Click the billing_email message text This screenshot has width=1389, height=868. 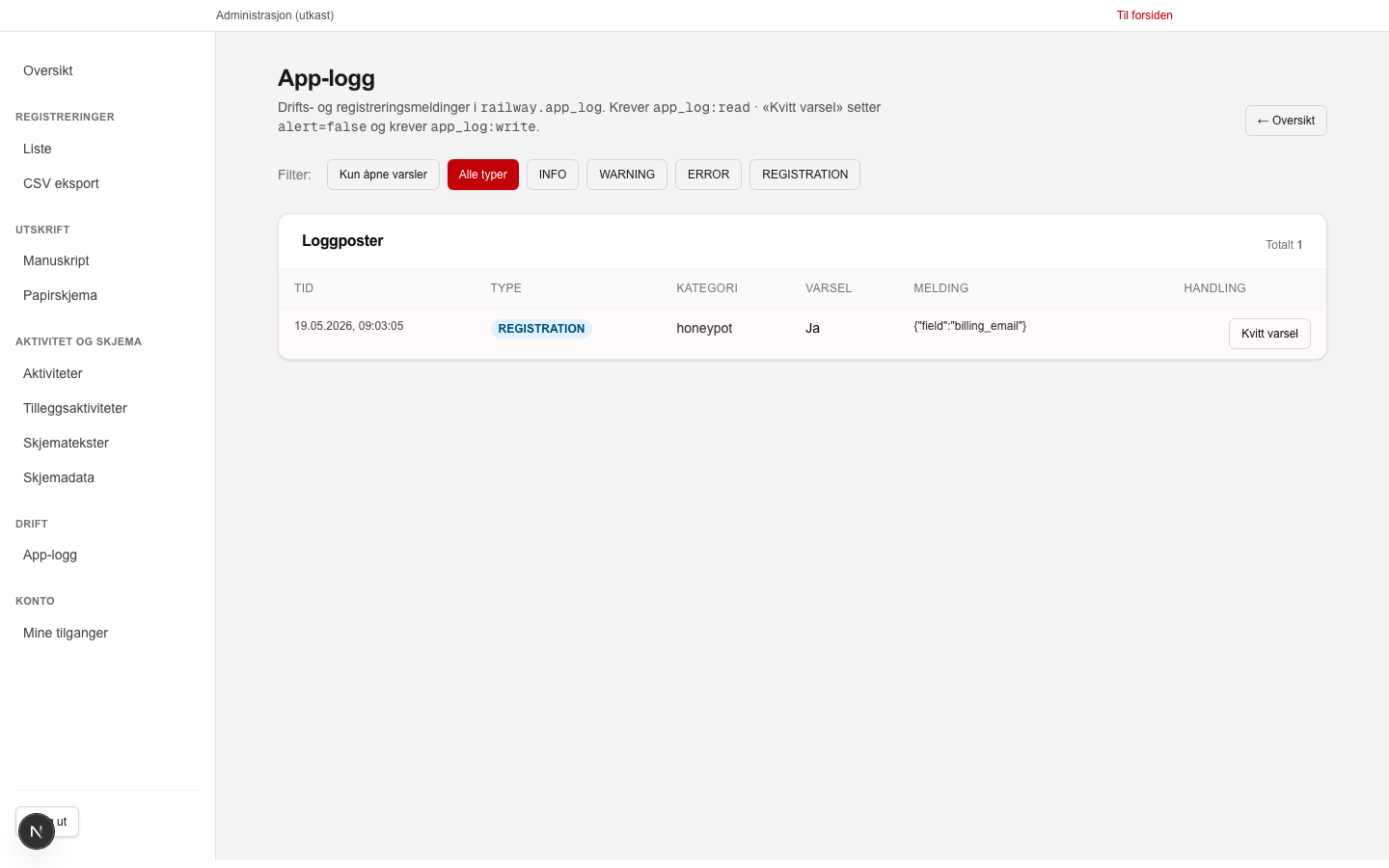[969, 326]
